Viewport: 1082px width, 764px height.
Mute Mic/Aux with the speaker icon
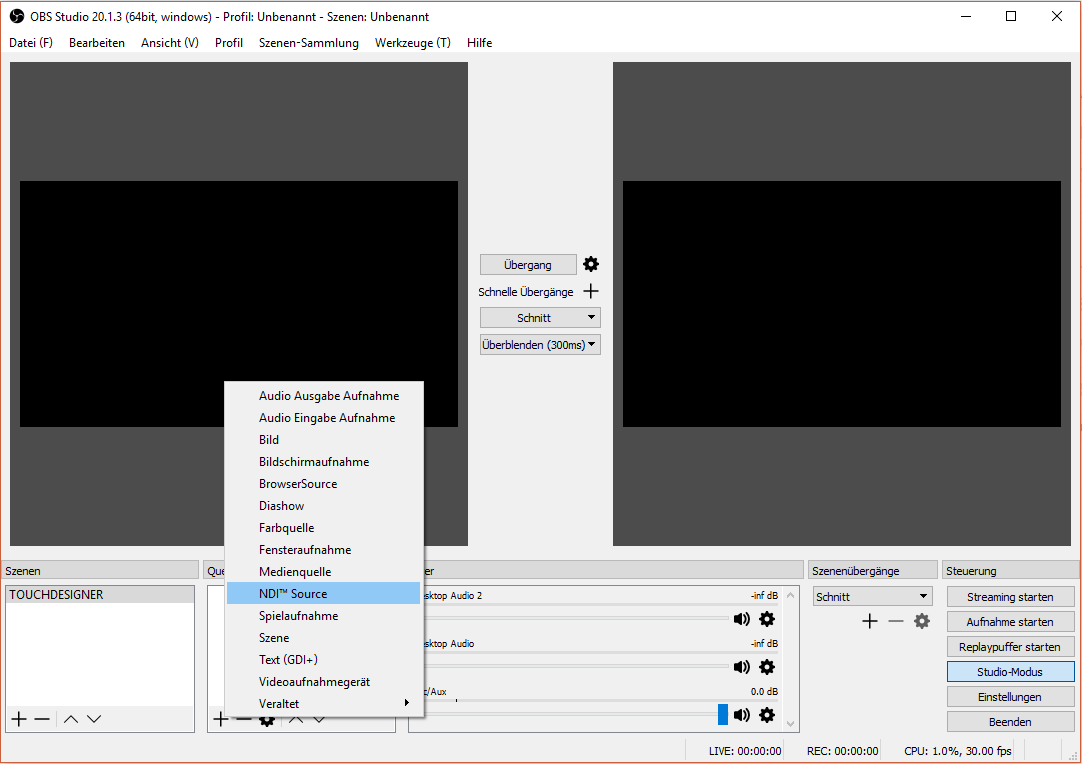(x=742, y=715)
